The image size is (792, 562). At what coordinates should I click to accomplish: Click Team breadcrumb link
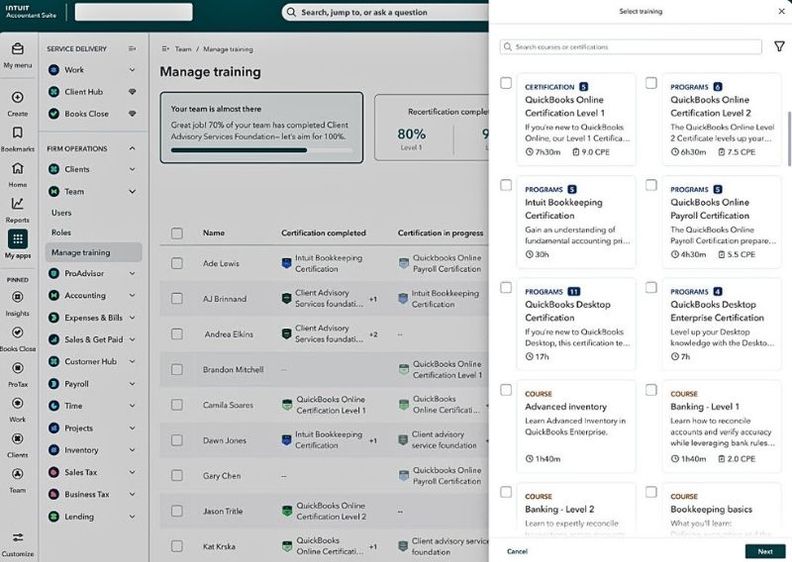(183, 49)
